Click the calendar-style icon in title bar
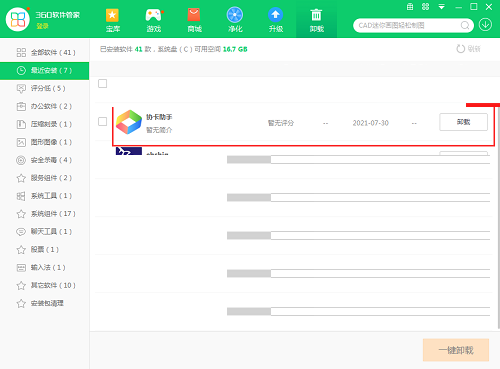The height and width of the screenshot is (369, 500). point(410,7)
